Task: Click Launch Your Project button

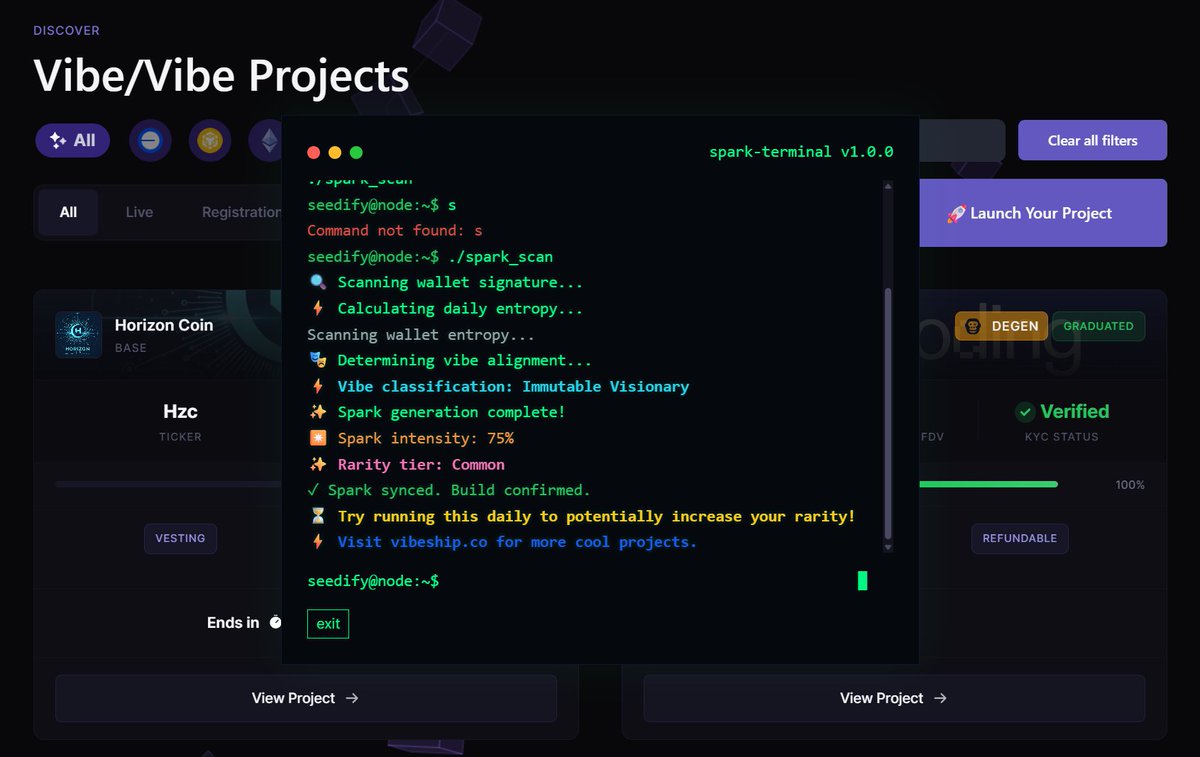Action: point(1043,213)
